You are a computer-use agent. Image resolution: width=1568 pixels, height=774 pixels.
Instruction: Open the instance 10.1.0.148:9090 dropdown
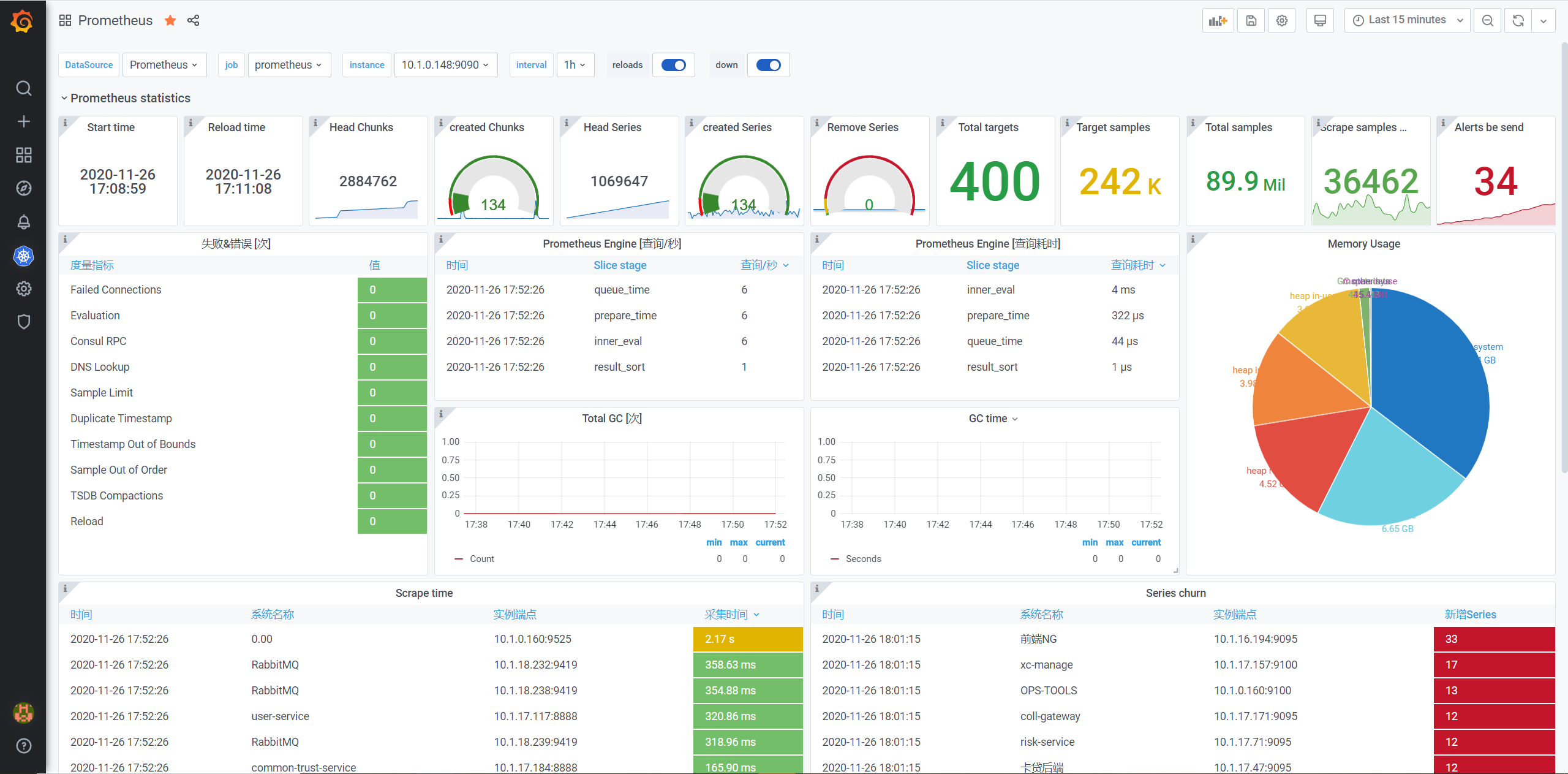point(445,65)
